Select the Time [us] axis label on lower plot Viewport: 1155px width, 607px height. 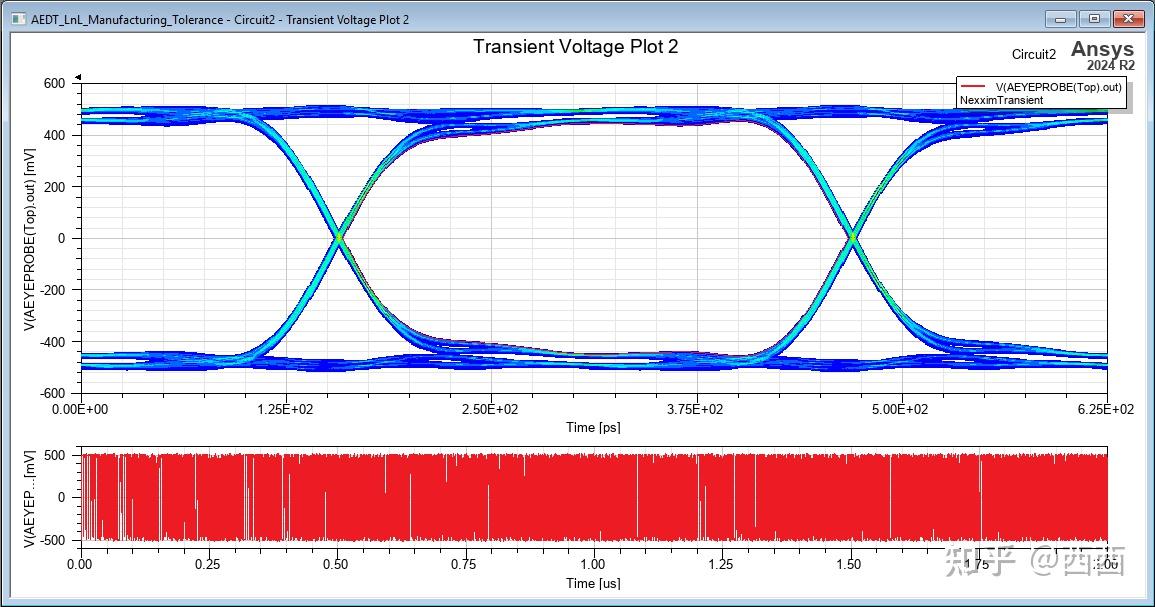tap(592, 584)
